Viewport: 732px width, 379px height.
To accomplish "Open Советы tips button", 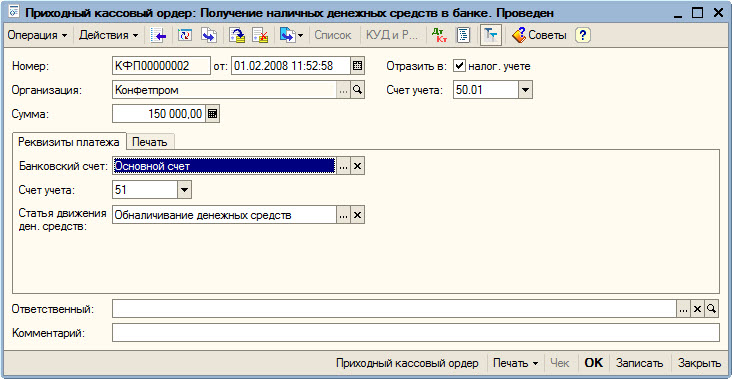I will [x=539, y=35].
